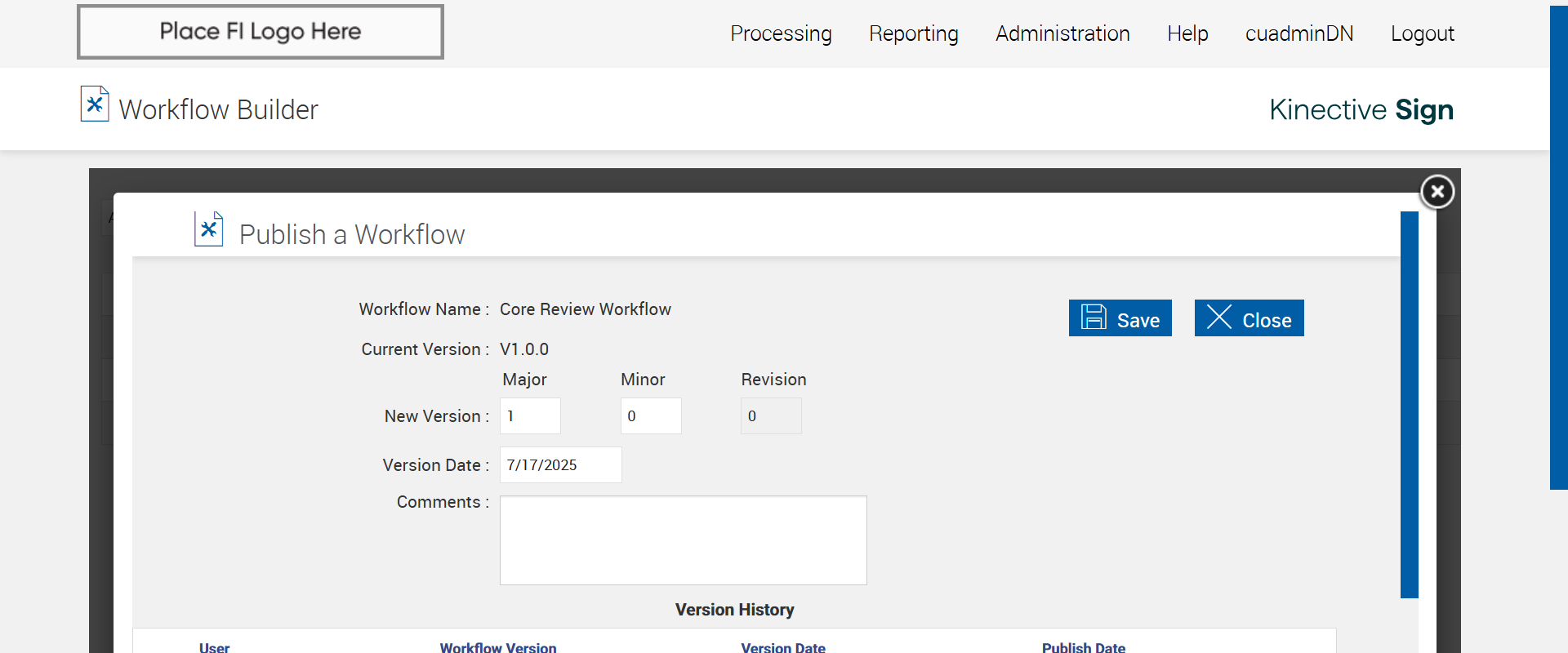Focus the Major version number field
Image resolution: width=1568 pixels, height=653 pixels.
(530, 416)
